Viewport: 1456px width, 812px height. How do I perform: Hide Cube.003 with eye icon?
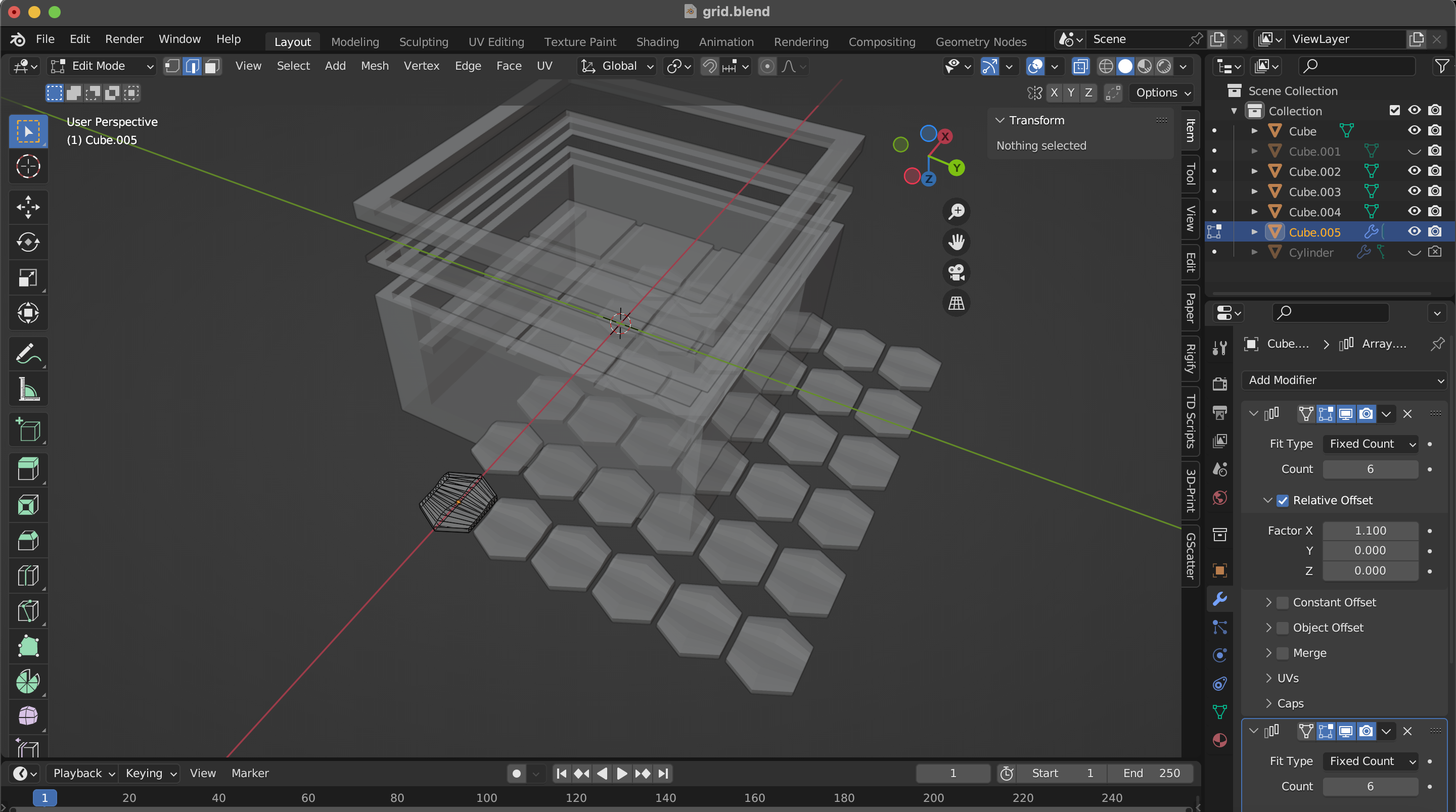[1414, 191]
